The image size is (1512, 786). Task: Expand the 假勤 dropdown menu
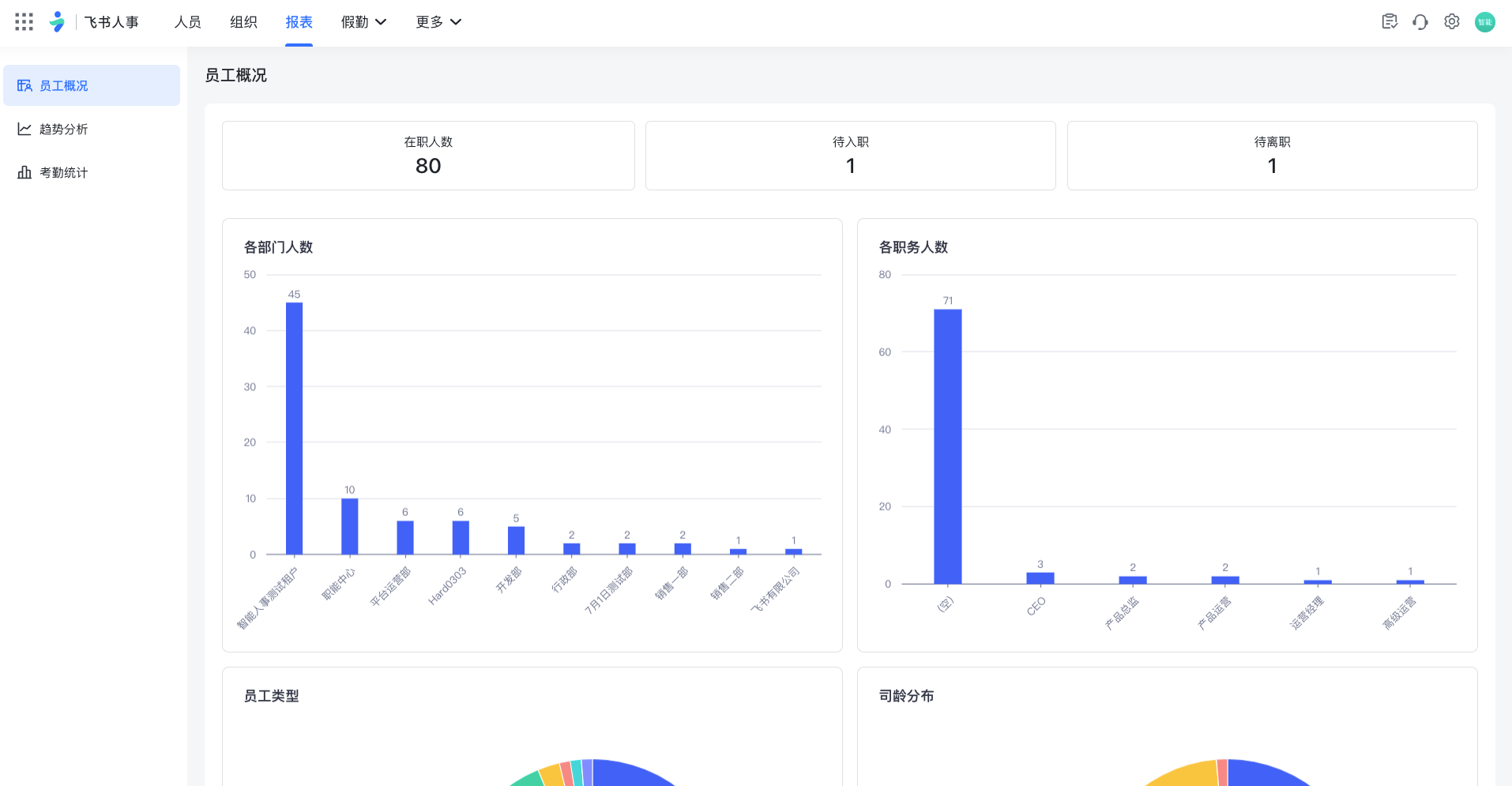363,22
